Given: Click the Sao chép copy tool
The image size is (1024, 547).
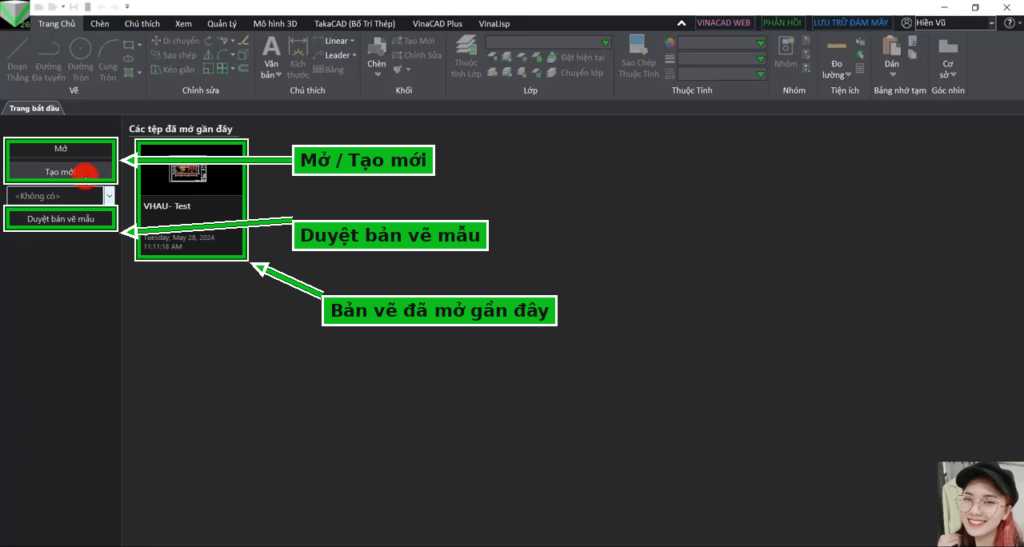Looking at the screenshot, I should coord(174,55).
